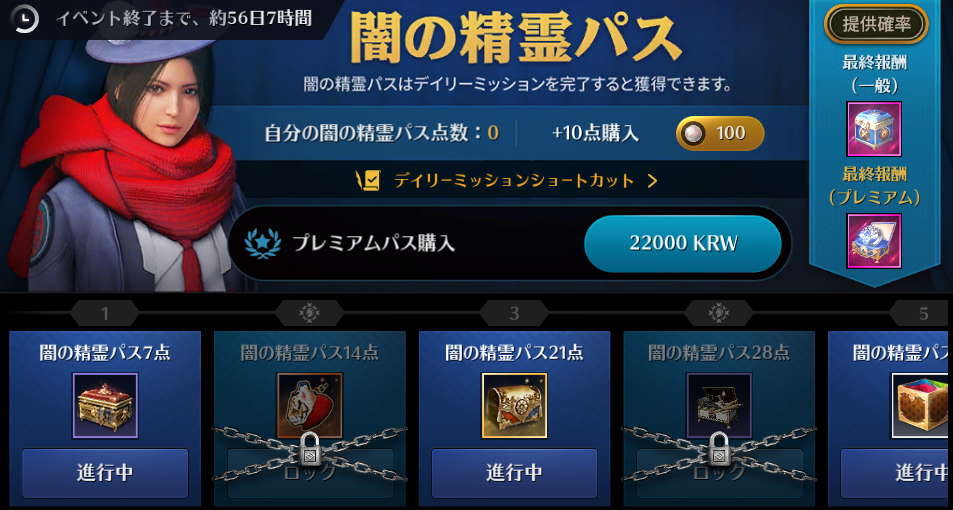
Task: Click 進行中 button under 闇の精霊パス21点
Action: click(514, 473)
